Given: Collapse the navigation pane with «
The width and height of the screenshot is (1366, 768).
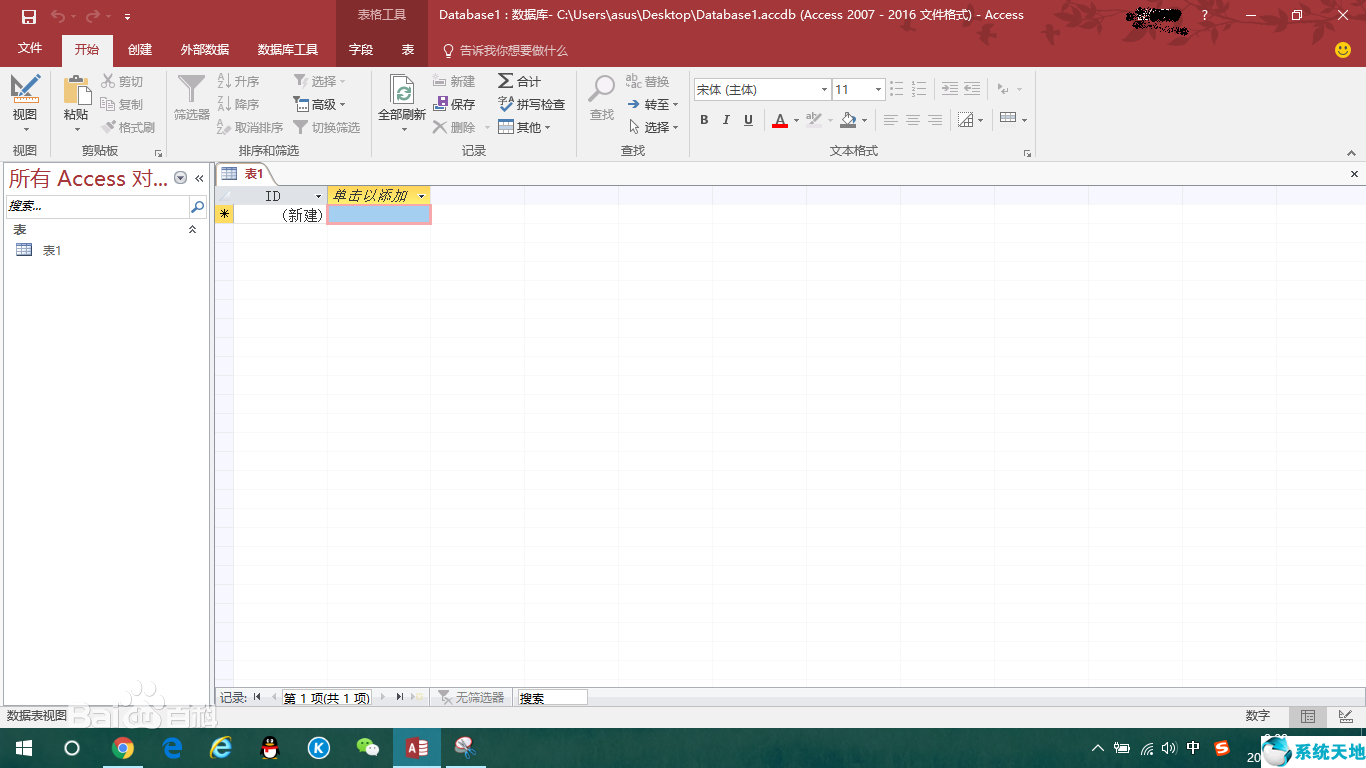Looking at the screenshot, I should [199, 178].
